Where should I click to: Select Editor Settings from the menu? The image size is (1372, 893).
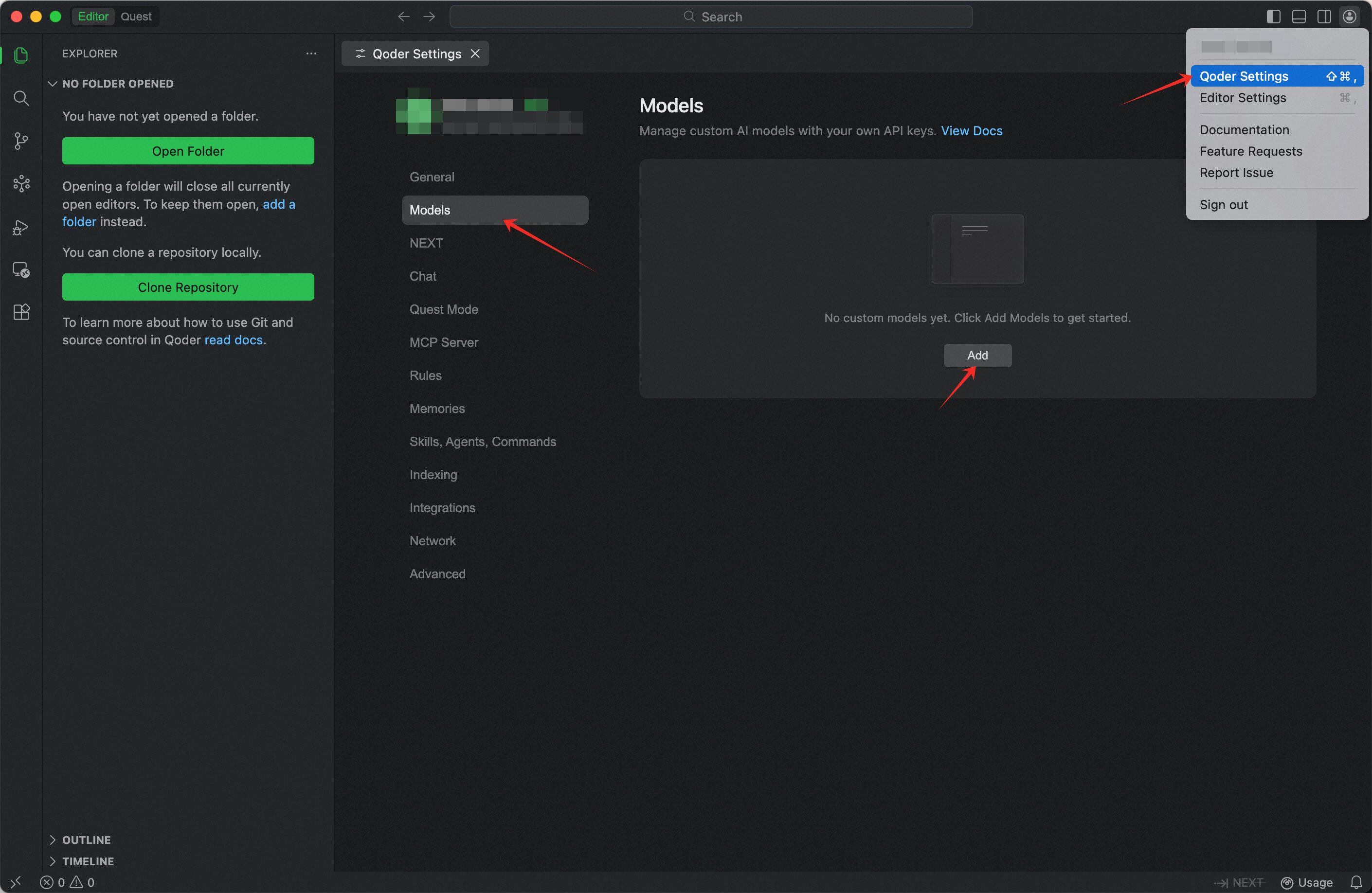click(x=1243, y=98)
